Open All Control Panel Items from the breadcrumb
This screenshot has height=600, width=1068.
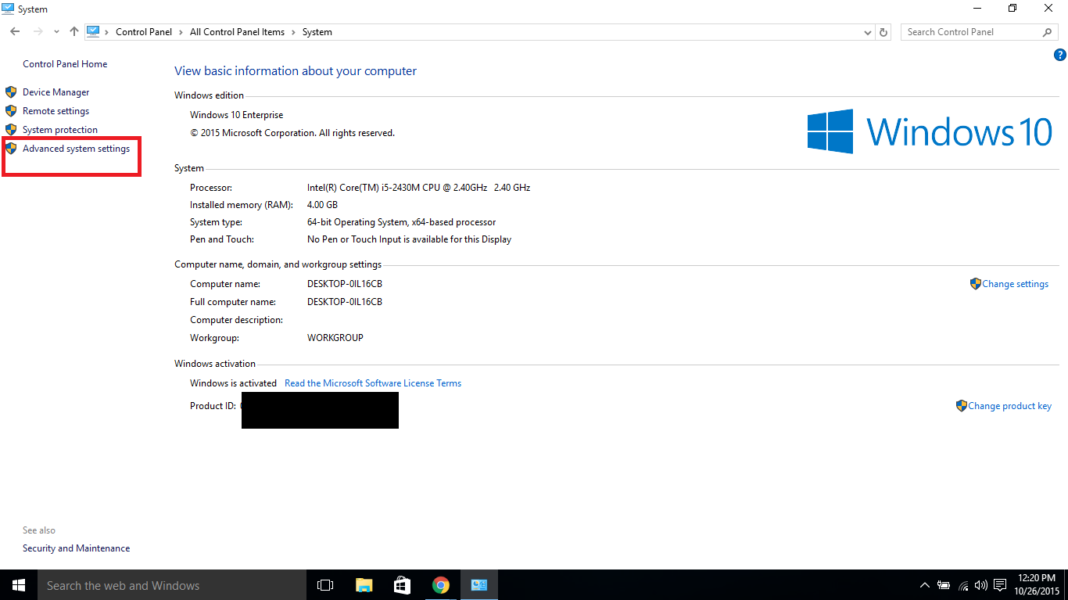237,31
